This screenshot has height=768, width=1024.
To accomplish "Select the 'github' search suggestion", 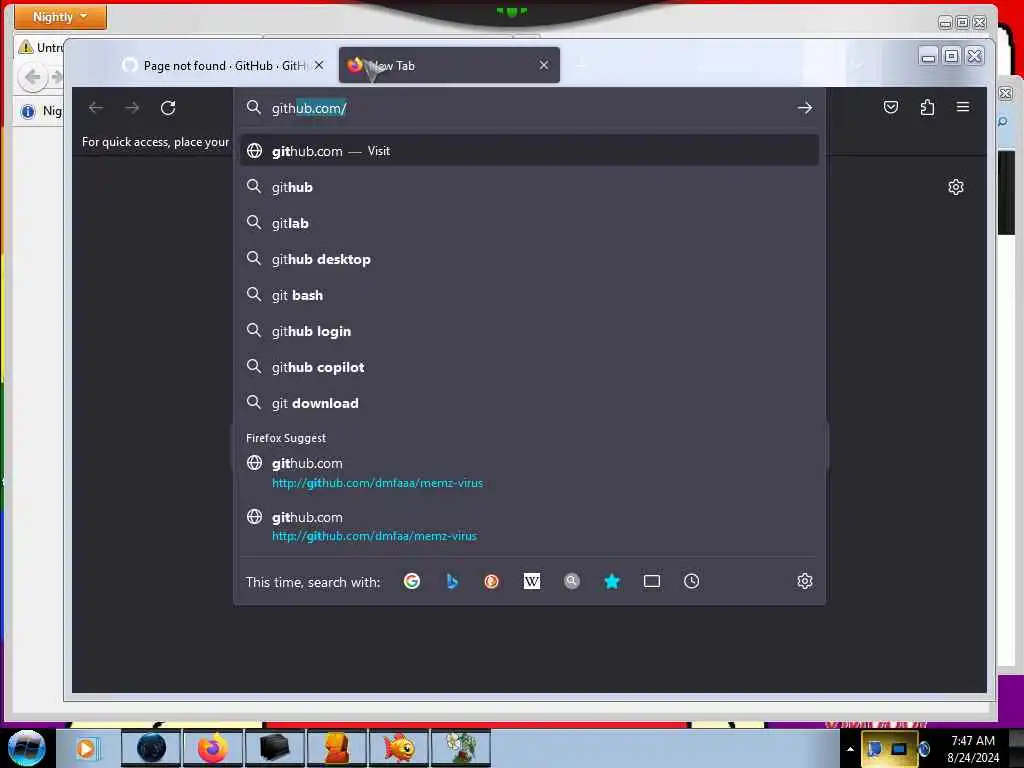I will [529, 187].
